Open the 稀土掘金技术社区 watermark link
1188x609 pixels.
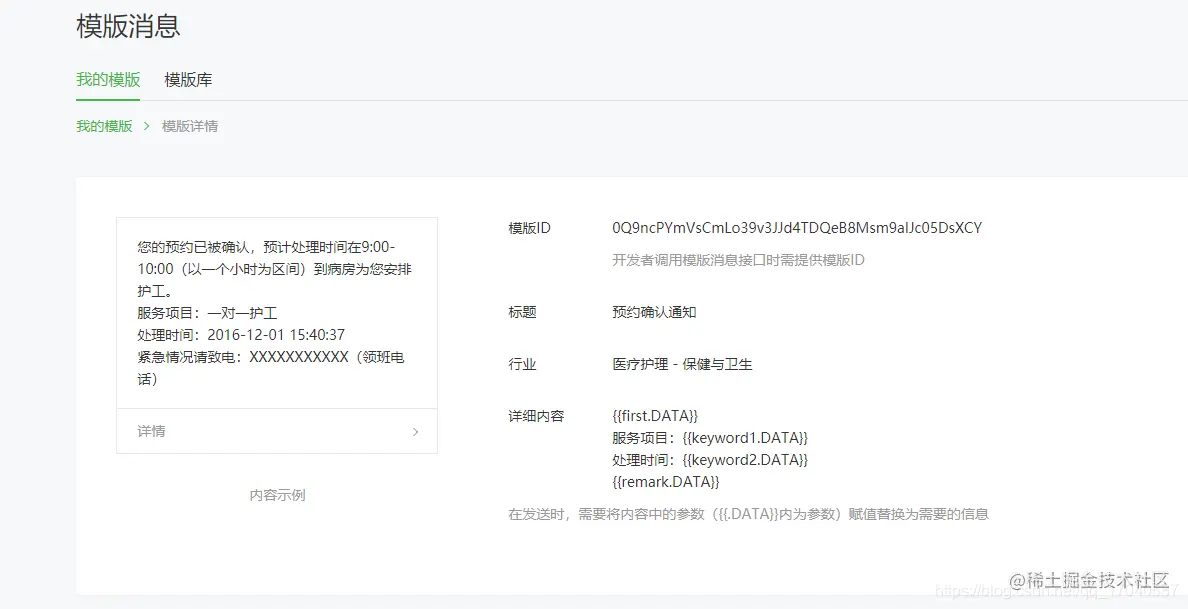coord(1089,578)
